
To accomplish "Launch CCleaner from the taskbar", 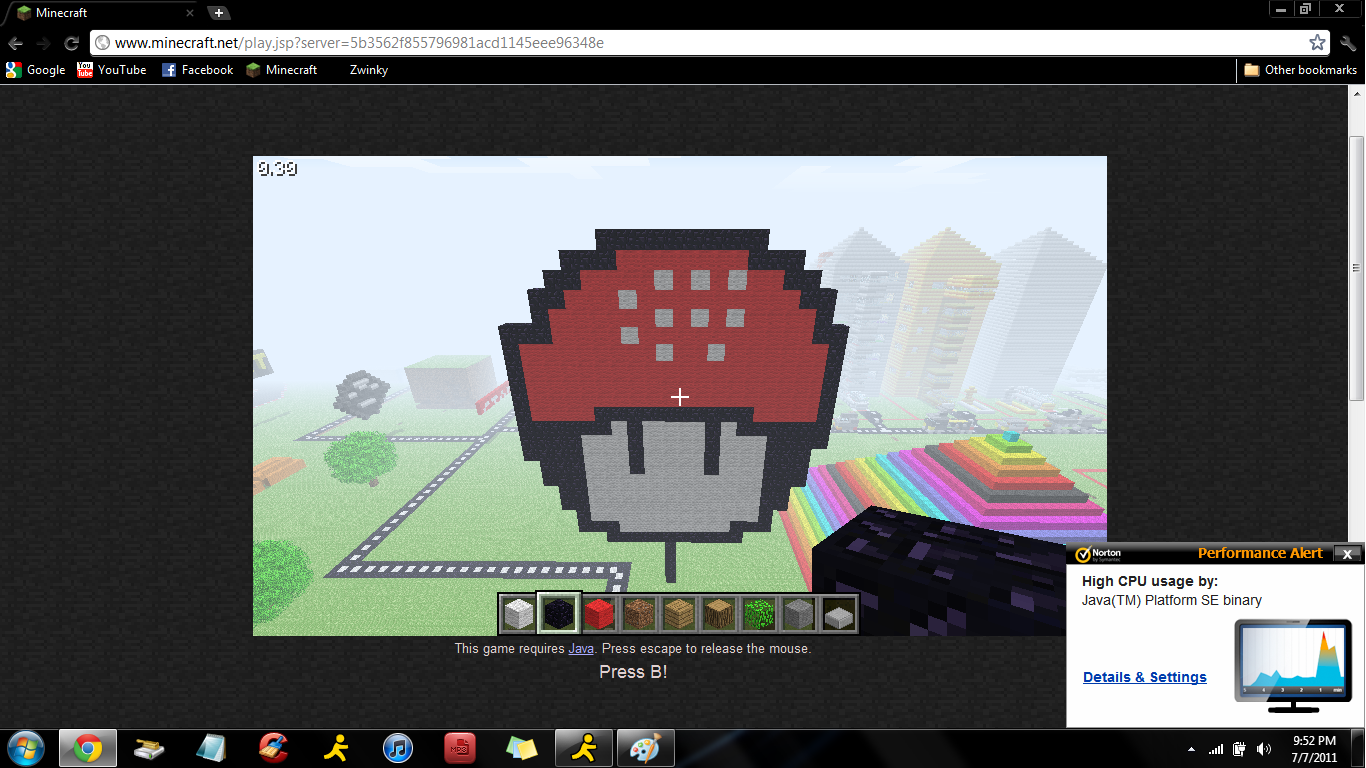I will pos(273,748).
